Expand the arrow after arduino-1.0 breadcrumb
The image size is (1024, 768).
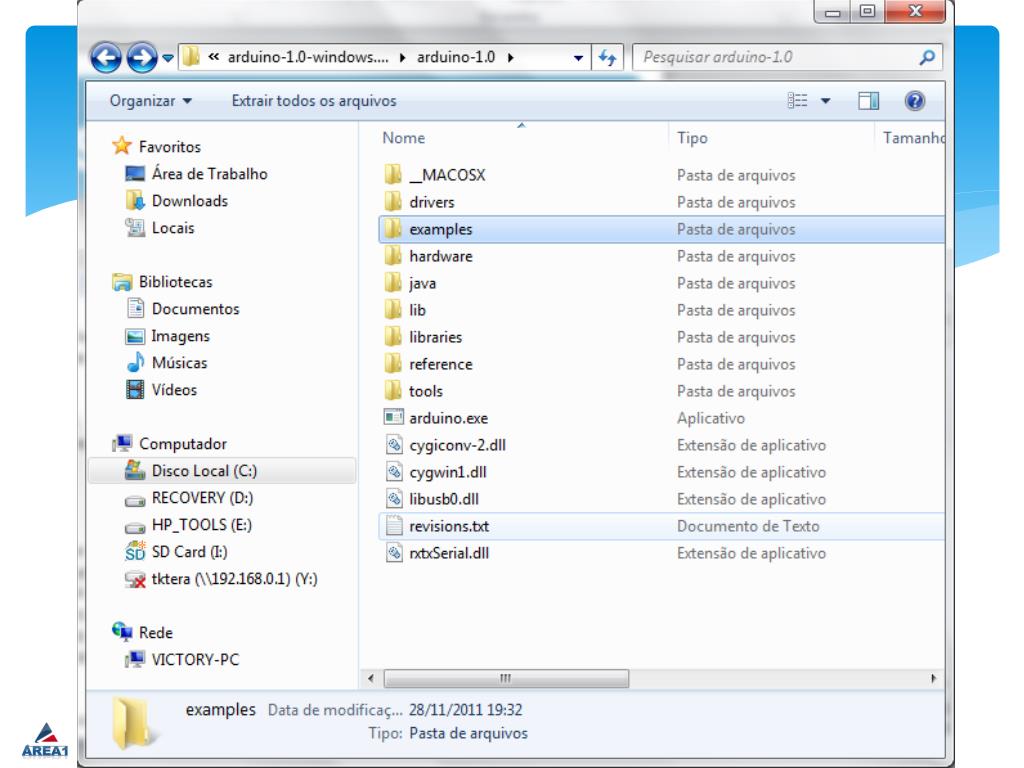[511, 57]
